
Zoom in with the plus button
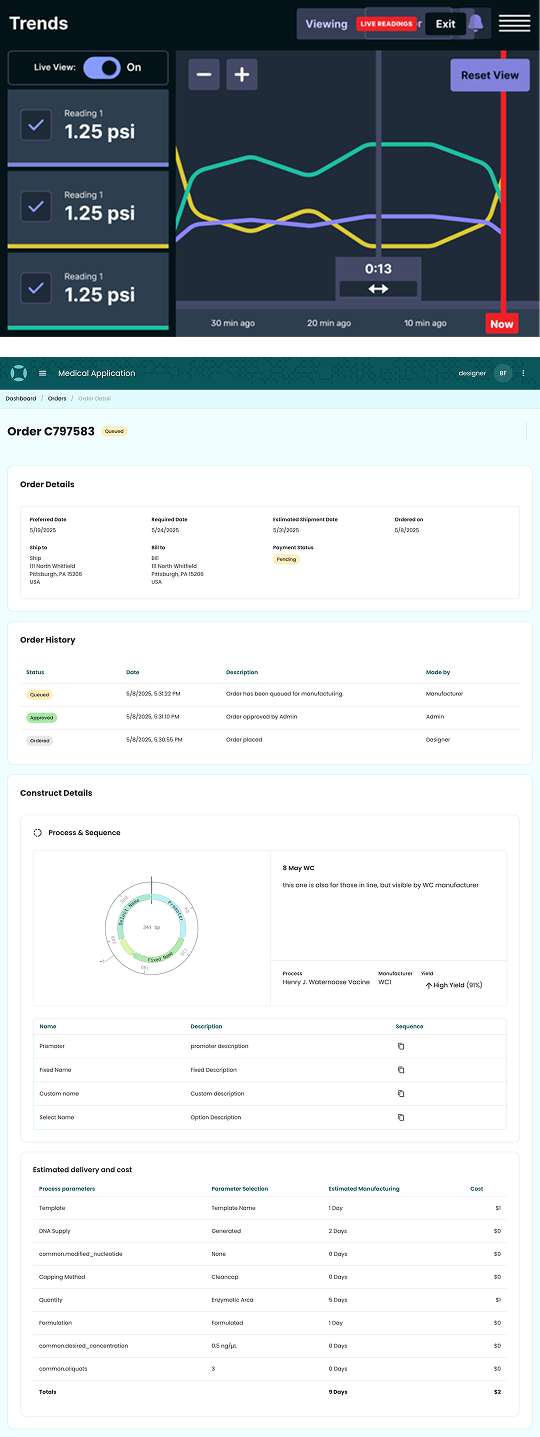[x=242, y=74]
